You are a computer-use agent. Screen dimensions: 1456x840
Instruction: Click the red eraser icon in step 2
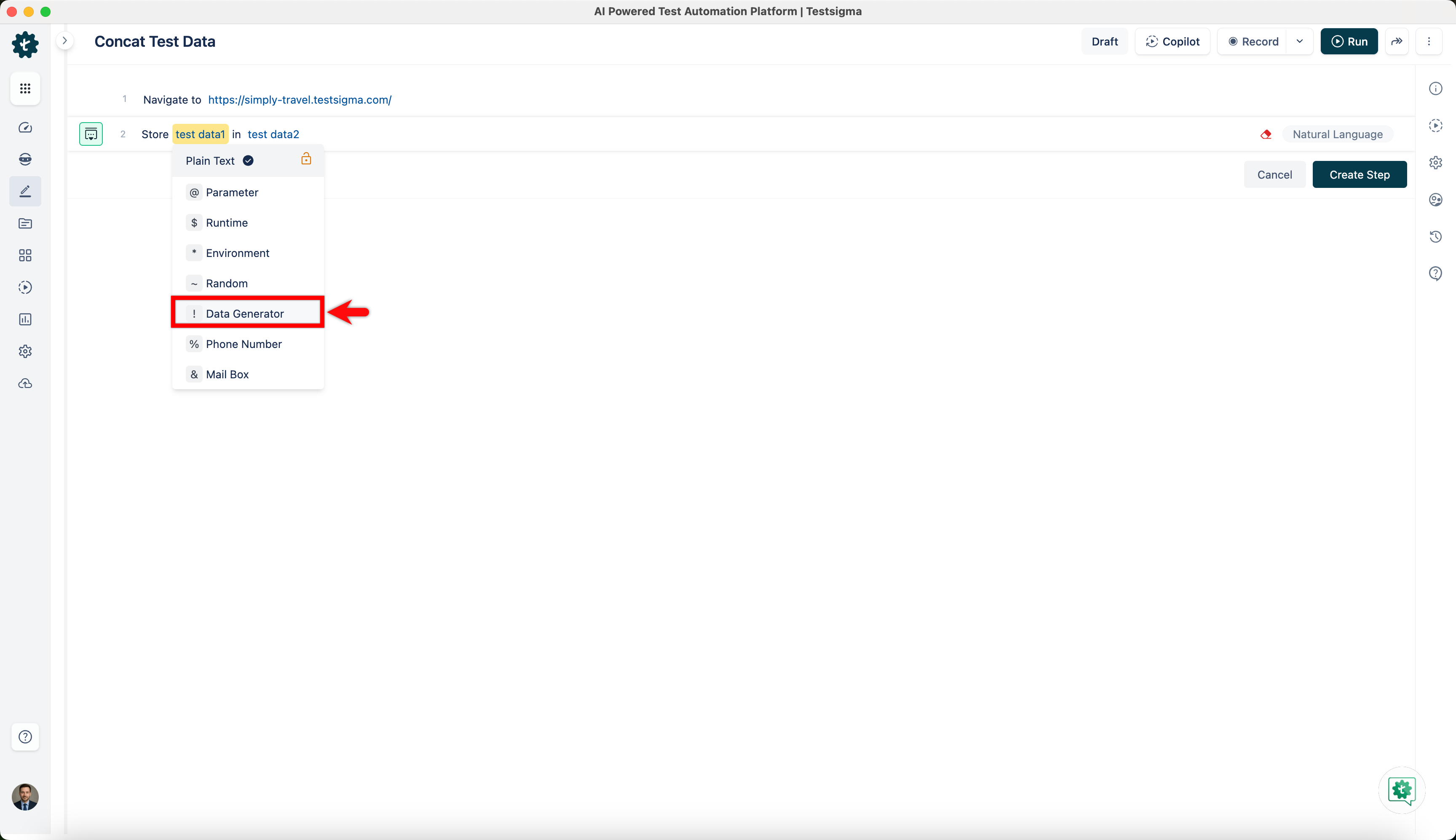pos(1266,134)
